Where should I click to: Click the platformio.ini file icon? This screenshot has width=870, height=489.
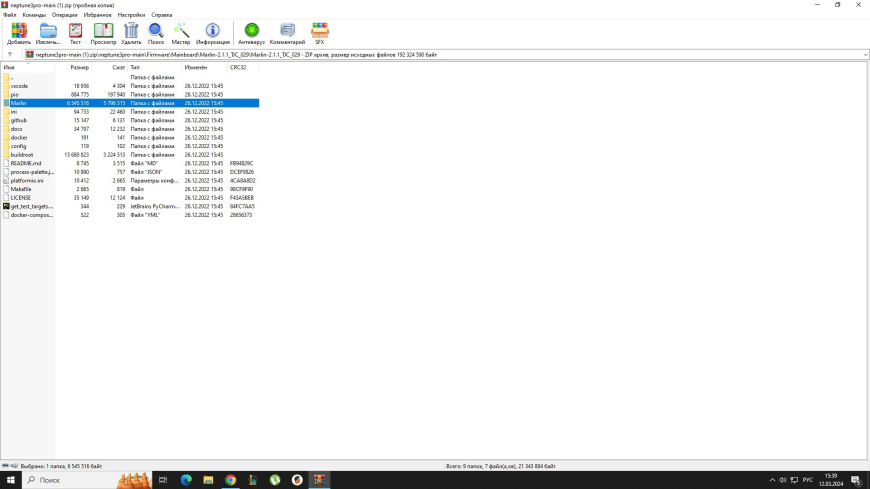6,180
